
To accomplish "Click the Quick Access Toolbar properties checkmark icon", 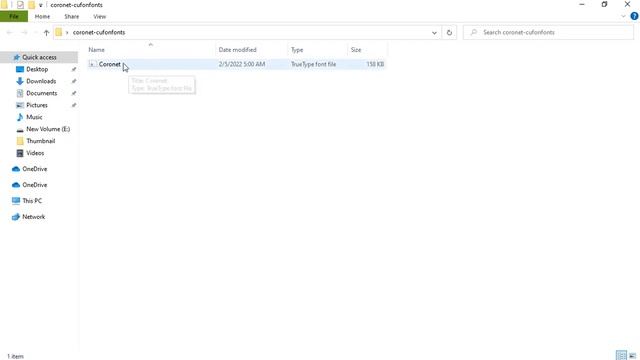I will click(x=20, y=5).
